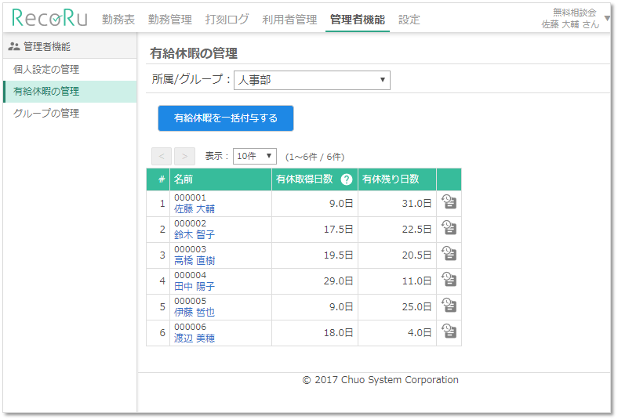Viewport: 618px width, 420px height.
Task: Click the 名前 column header
Action: click(x=220, y=180)
